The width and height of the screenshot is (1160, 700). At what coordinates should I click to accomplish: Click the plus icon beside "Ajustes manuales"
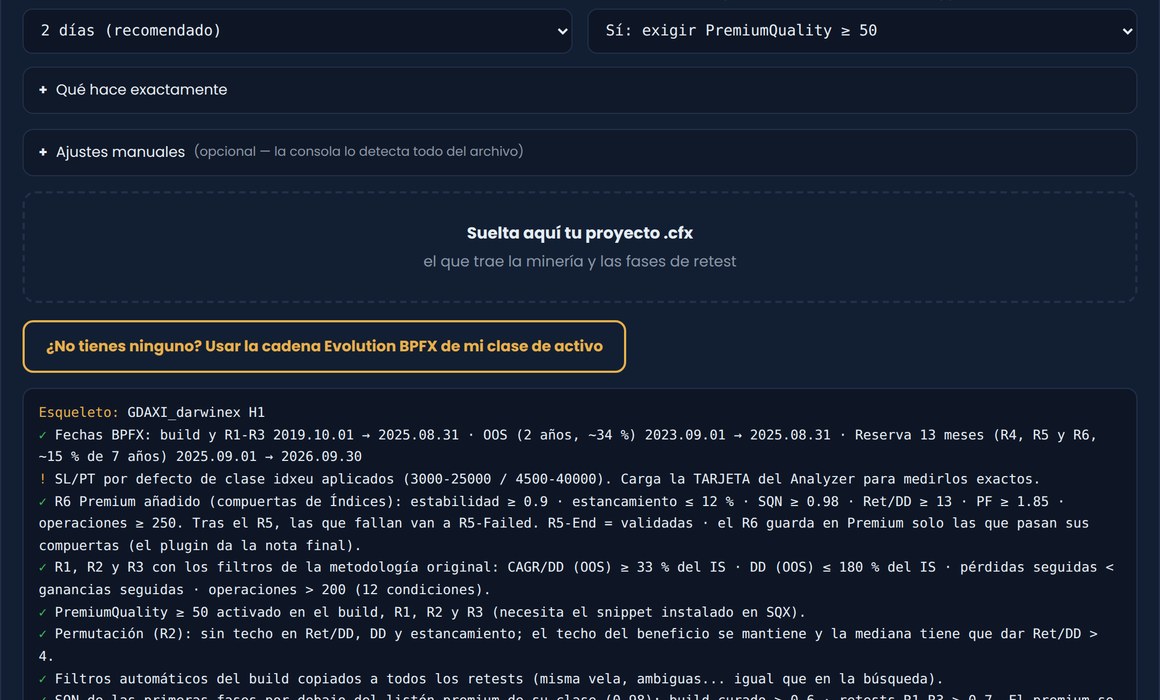point(43,152)
